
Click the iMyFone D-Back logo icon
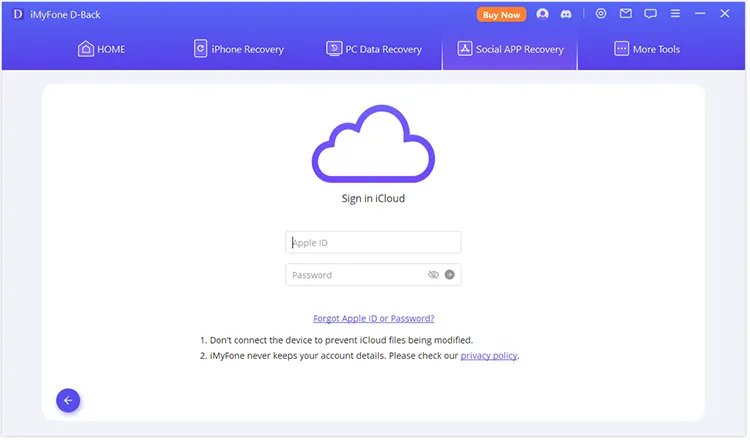18,14
